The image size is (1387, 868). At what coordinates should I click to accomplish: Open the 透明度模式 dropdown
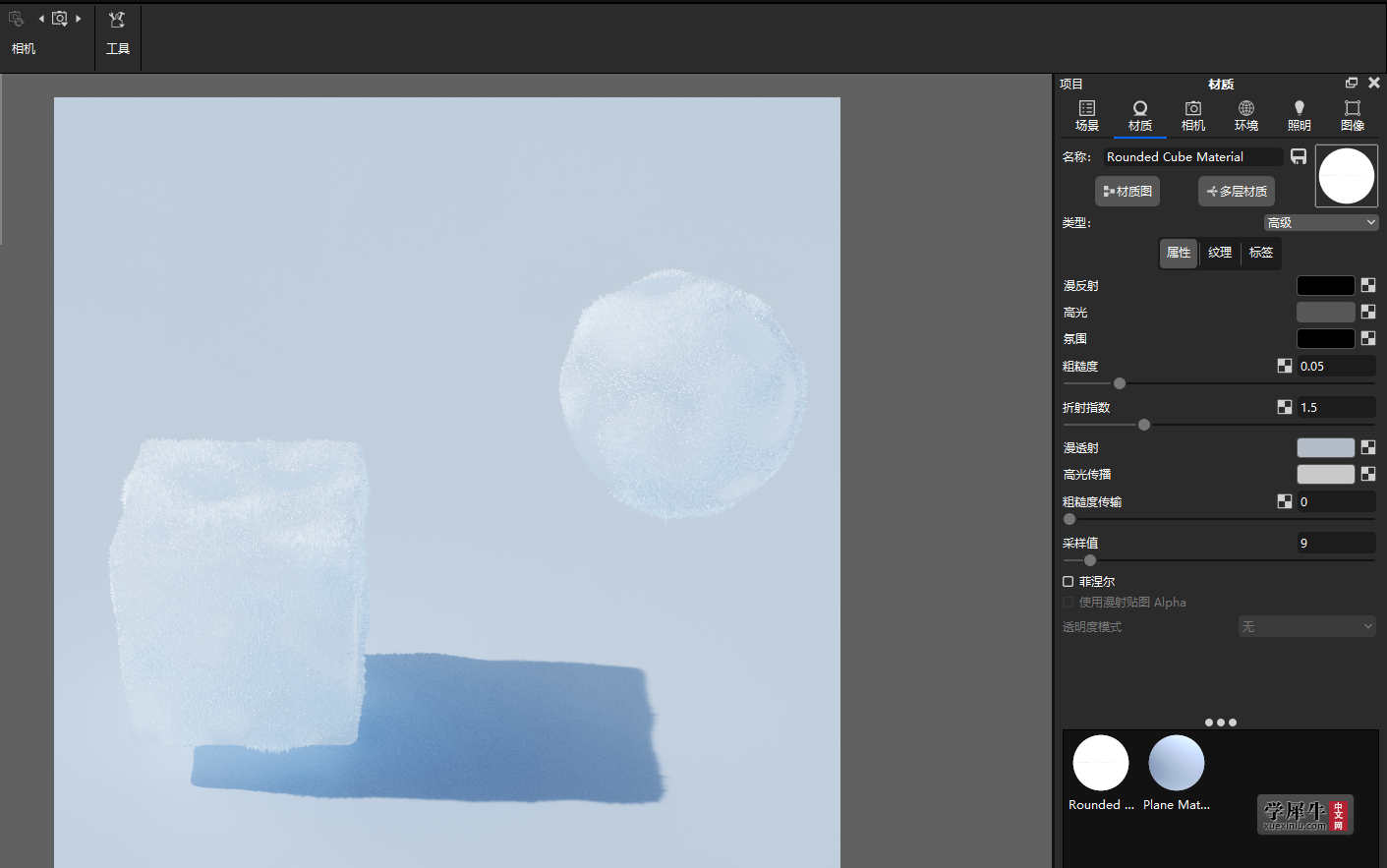pos(1307,626)
